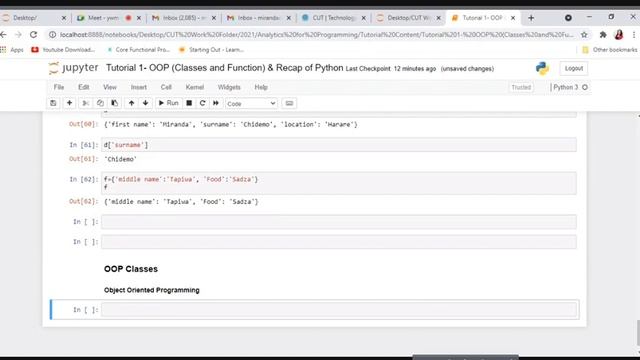The width and height of the screenshot is (640, 360).
Task: Click the Python 3 kernel indicator
Action: (566, 87)
